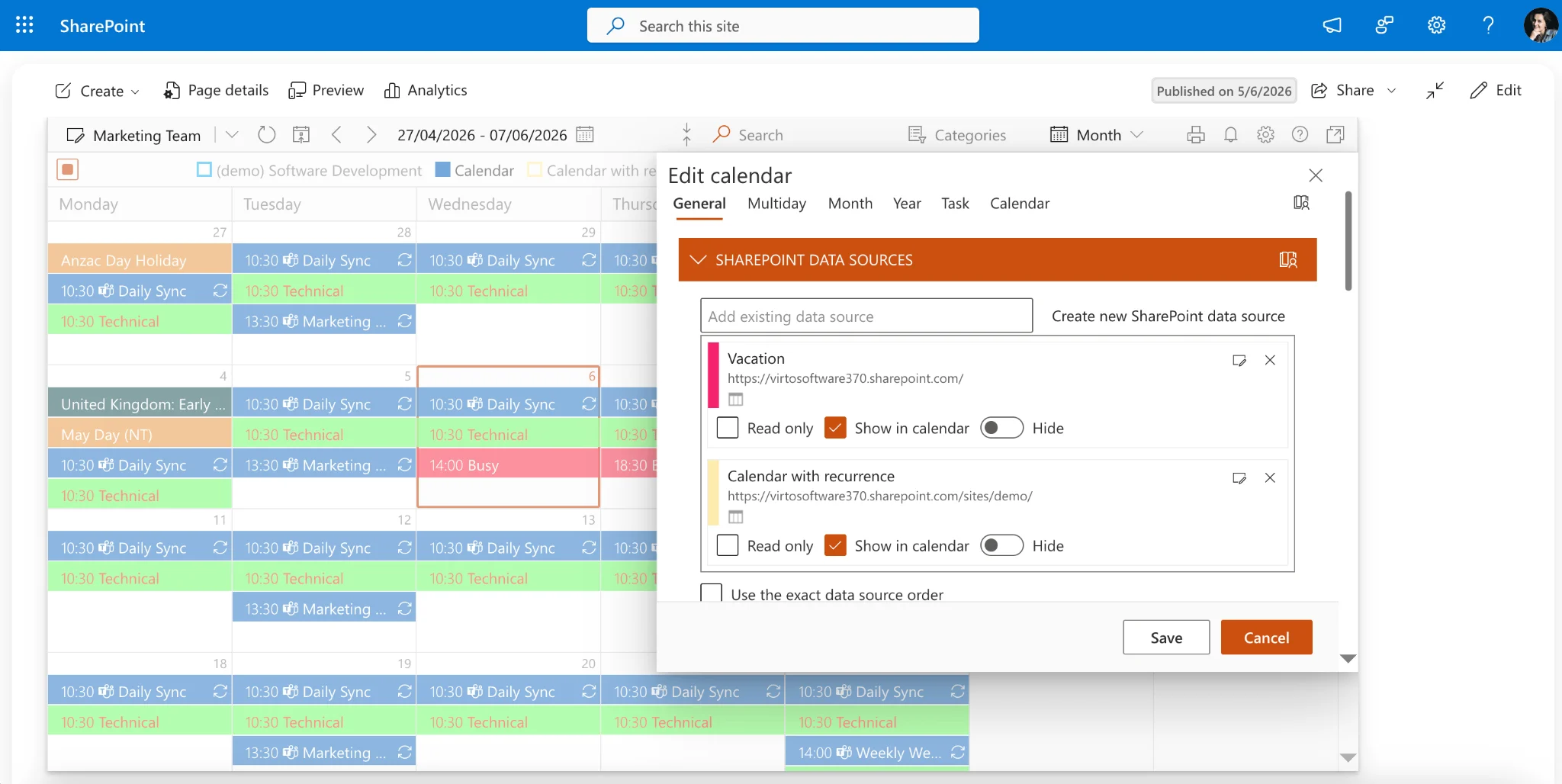The image size is (1562, 784).
Task: Open the Share dropdown chevron
Action: 1391,91
